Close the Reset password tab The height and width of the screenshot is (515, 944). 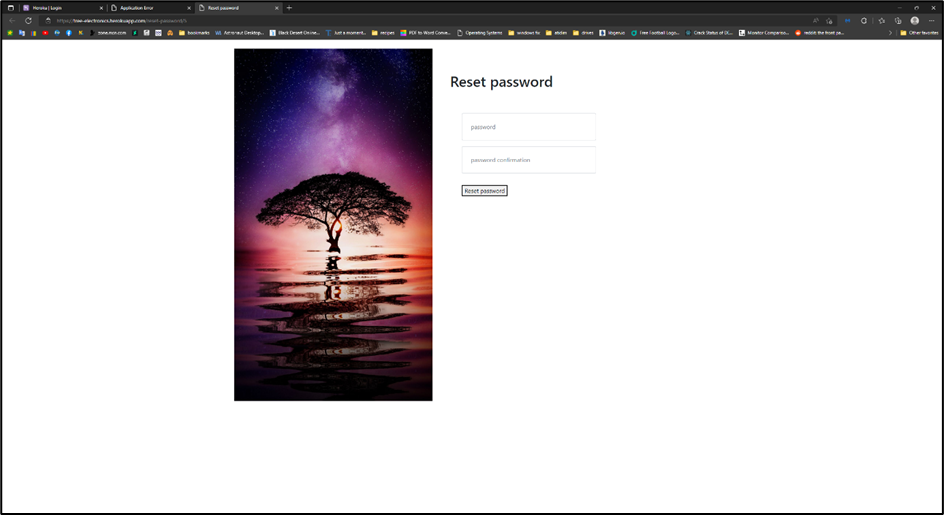click(277, 8)
